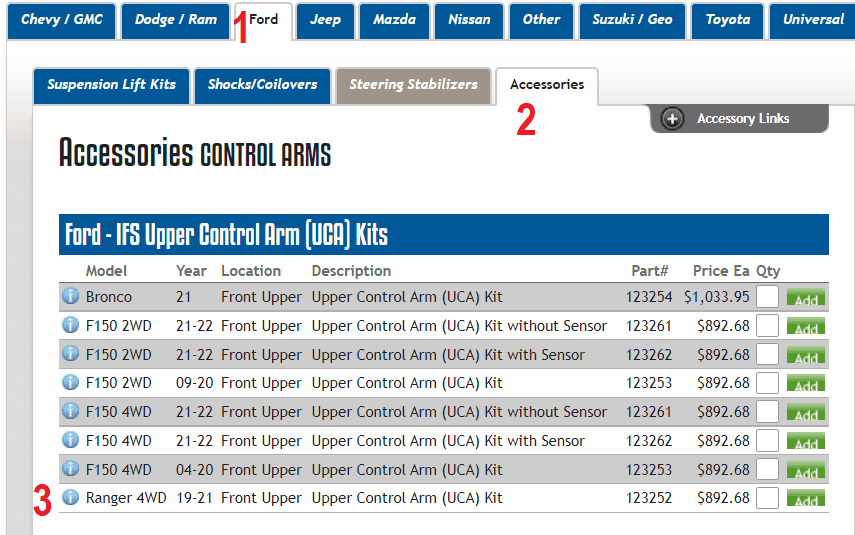Click the Year column header
This screenshot has height=535, width=855.
[x=191, y=270]
